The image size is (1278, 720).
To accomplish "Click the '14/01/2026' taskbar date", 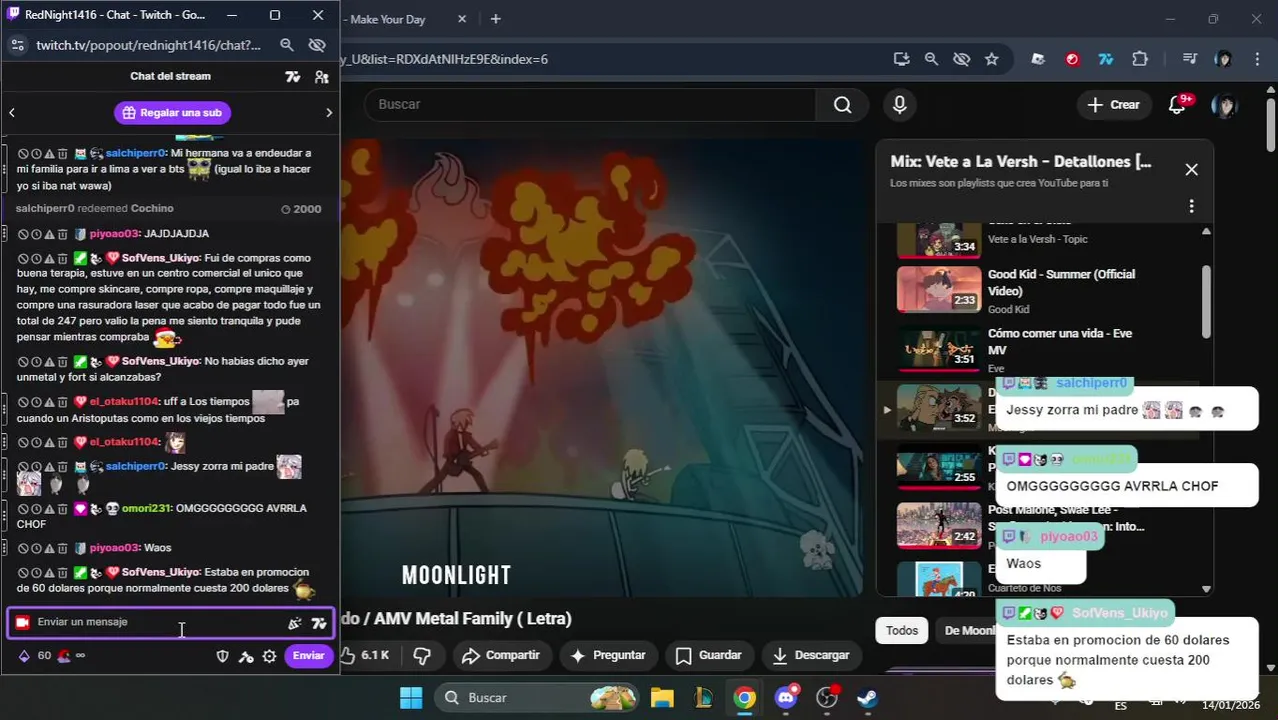I will pyautogui.click(x=1232, y=705).
